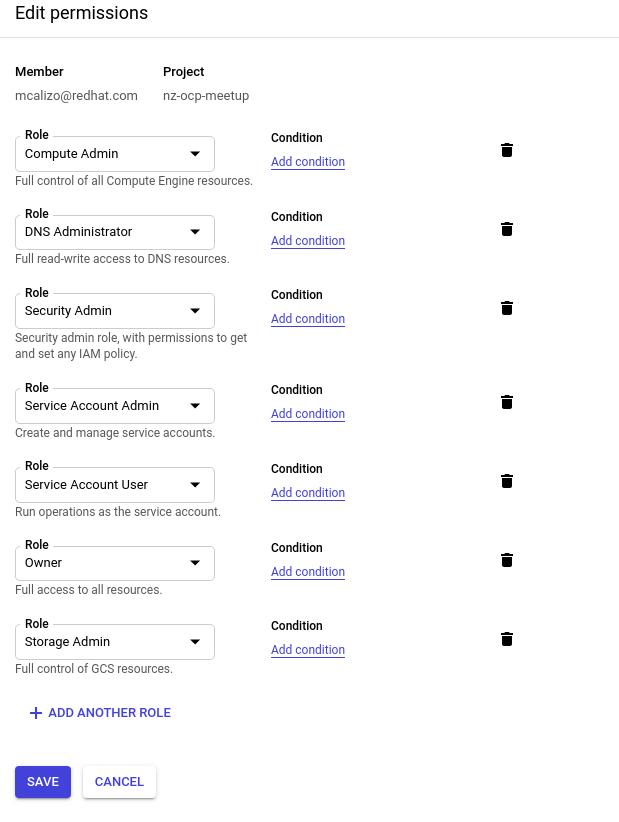Trash the Storage Admin role
This screenshot has height=822, width=619.
(507, 639)
